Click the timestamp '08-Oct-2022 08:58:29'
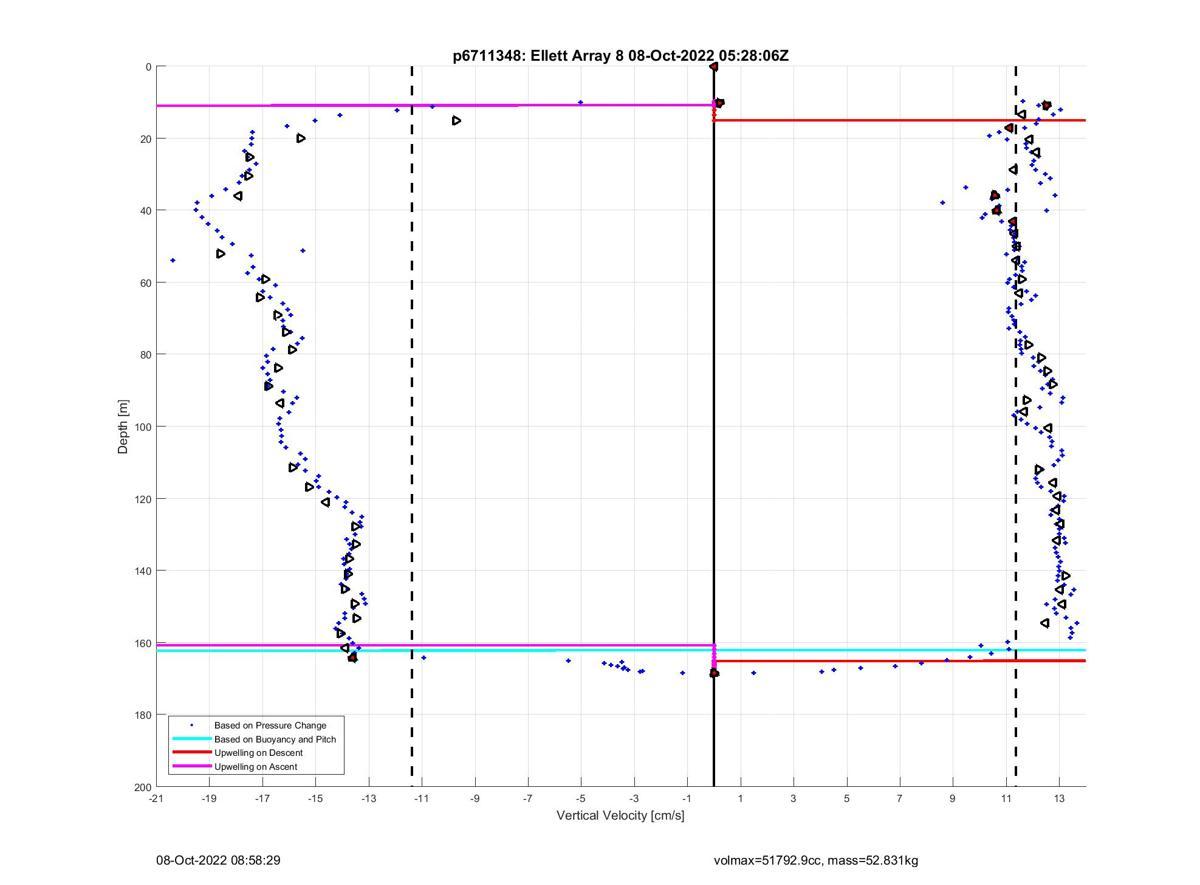 218,860
